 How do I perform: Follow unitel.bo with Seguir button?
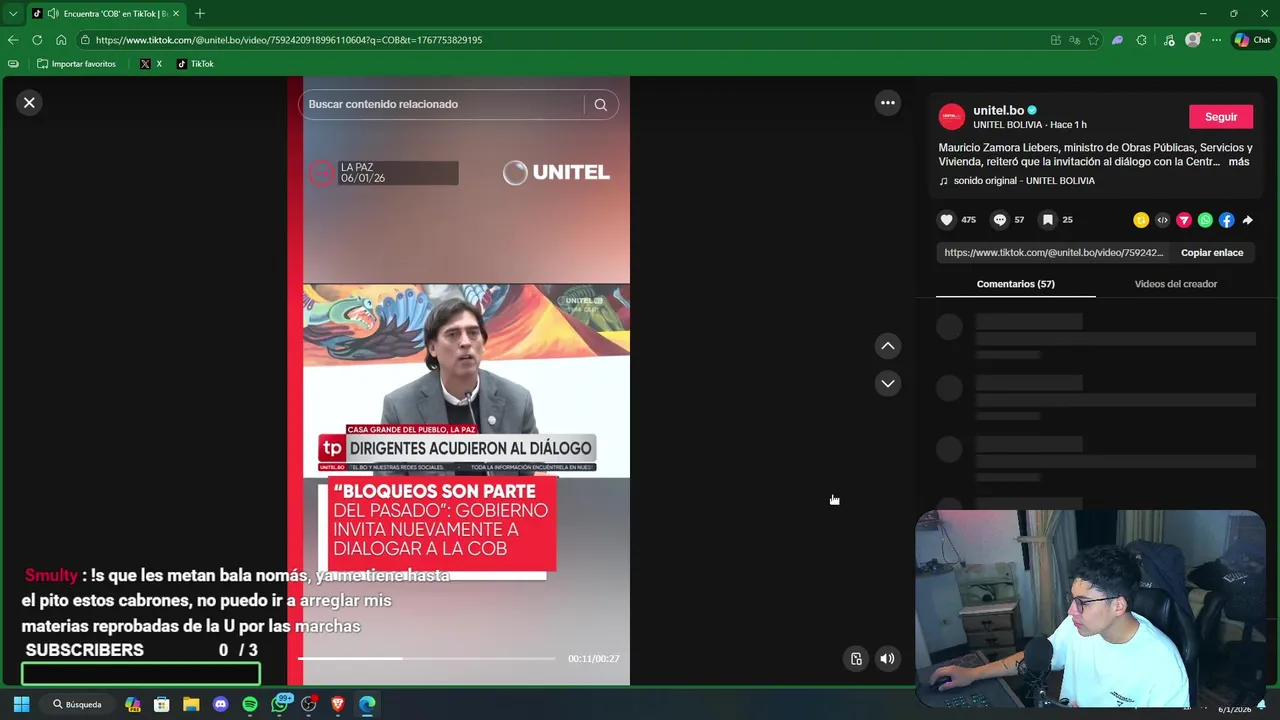(x=1220, y=117)
